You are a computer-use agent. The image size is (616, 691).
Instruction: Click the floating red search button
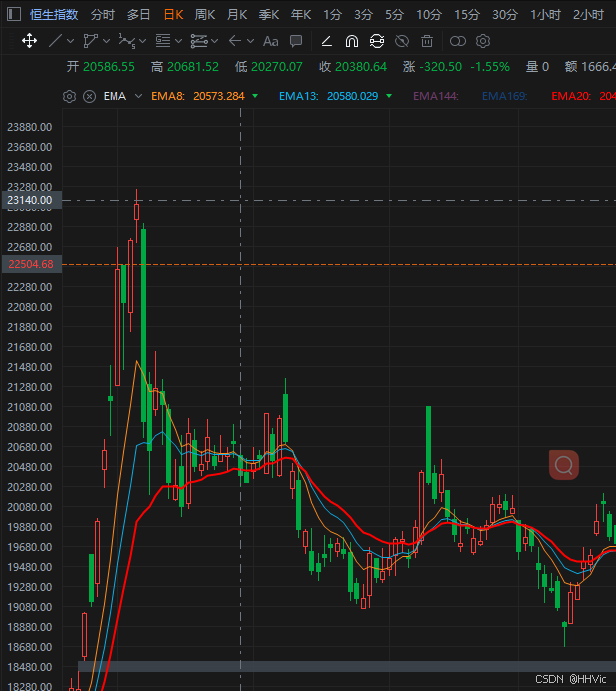point(564,464)
